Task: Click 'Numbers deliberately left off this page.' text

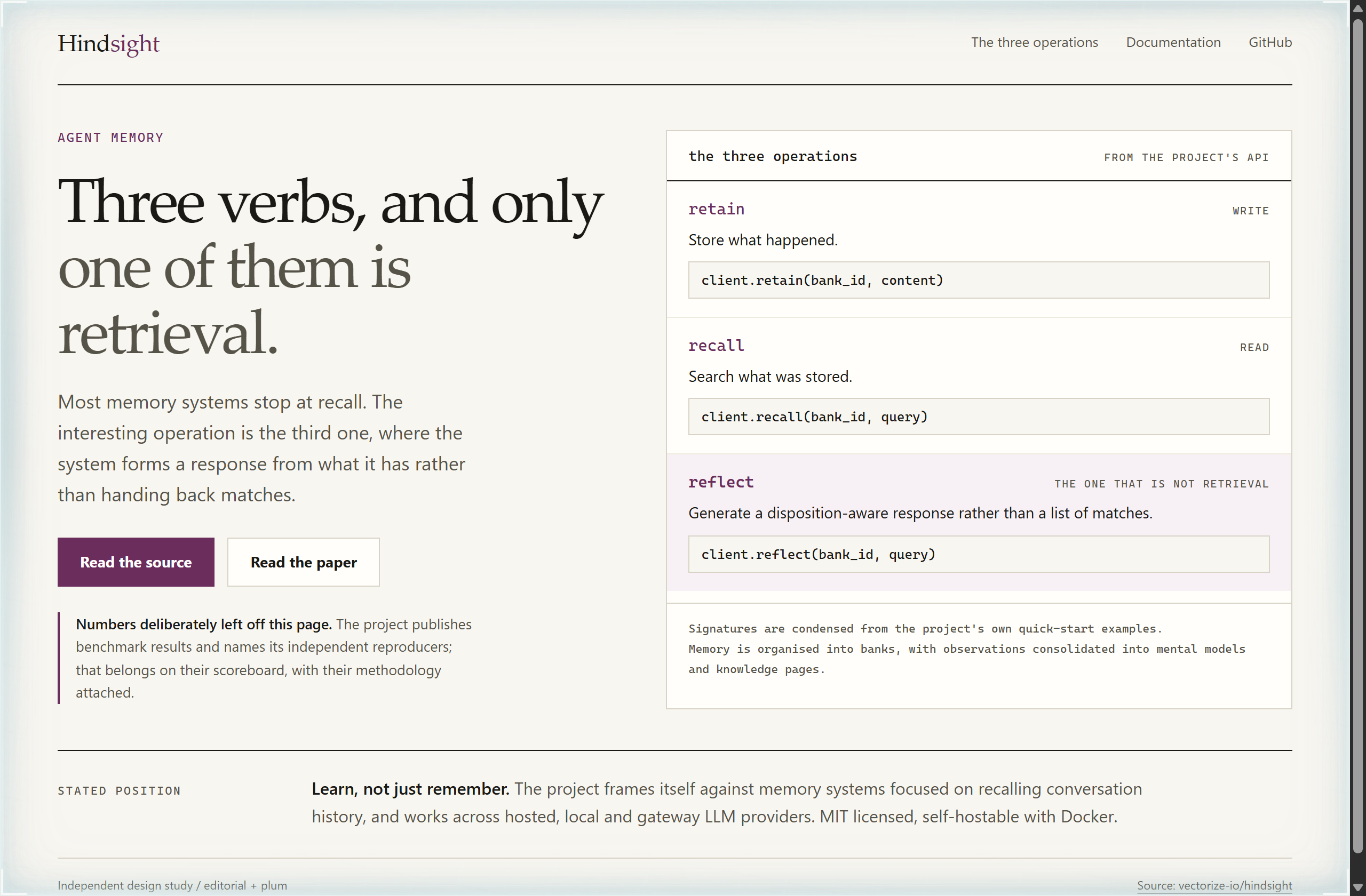Action: pyautogui.click(x=204, y=624)
